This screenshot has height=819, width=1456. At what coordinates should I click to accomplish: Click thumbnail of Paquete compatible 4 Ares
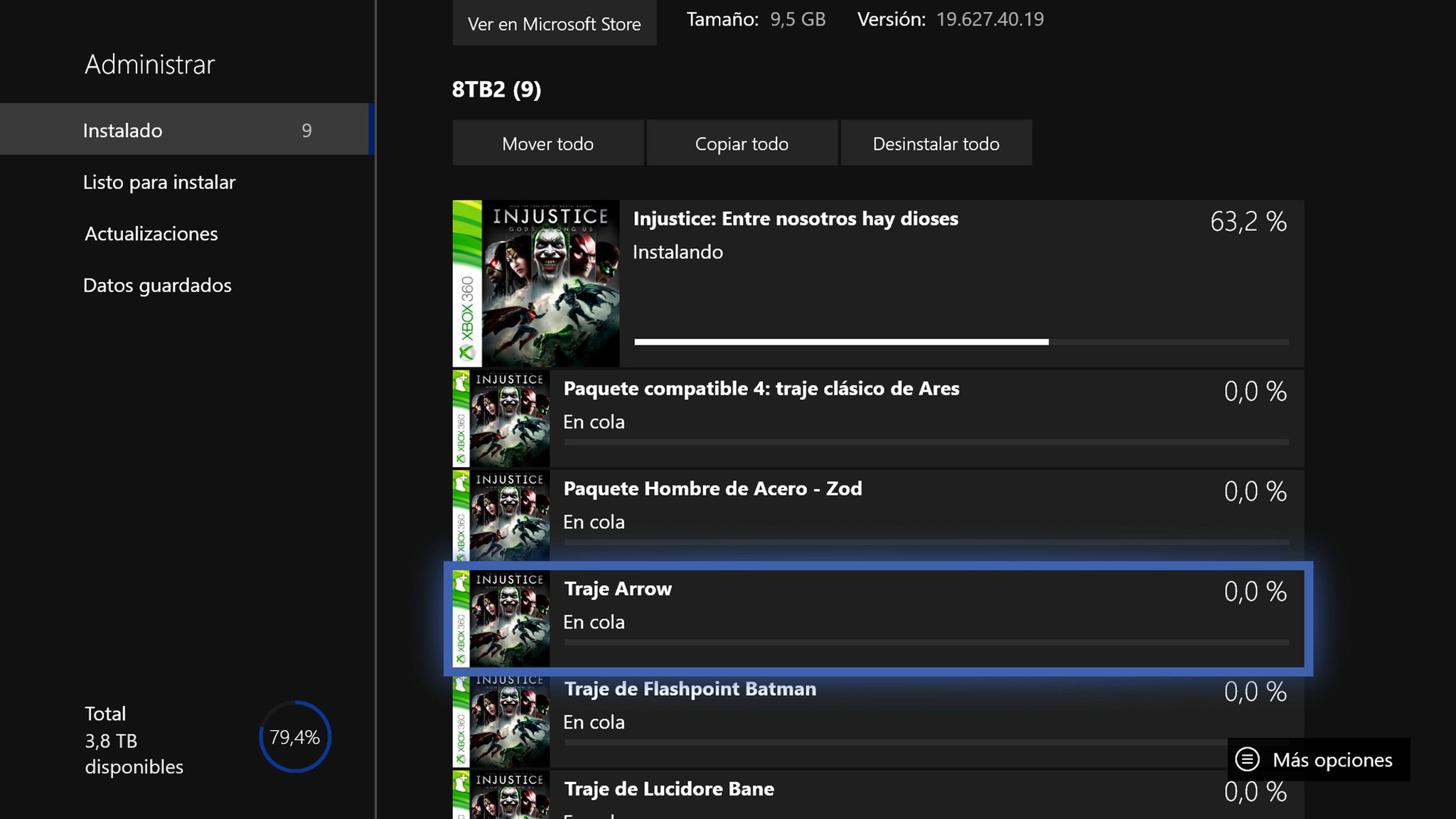pyautogui.click(x=500, y=418)
